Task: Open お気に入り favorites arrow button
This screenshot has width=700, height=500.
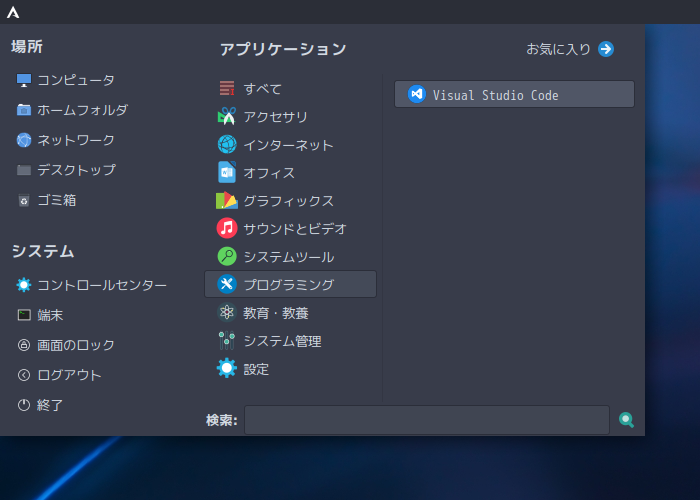Action: [606, 49]
